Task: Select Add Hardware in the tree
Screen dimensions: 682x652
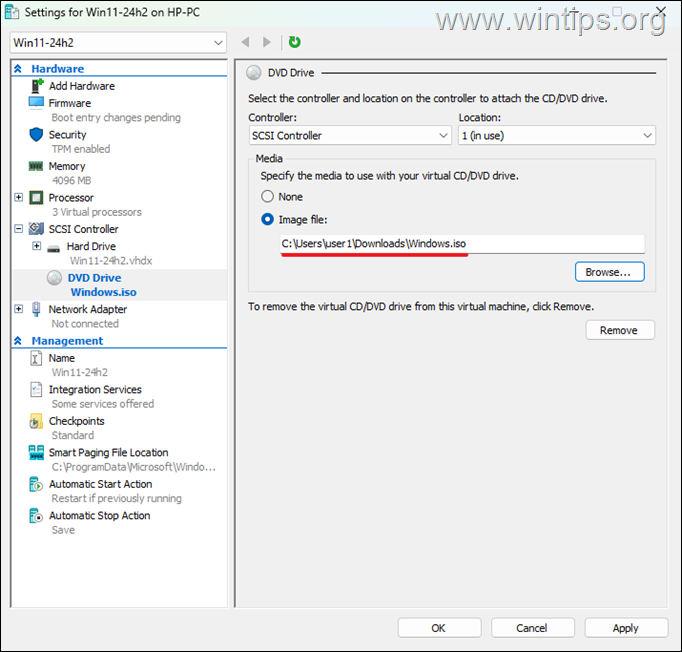Action: coord(82,86)
